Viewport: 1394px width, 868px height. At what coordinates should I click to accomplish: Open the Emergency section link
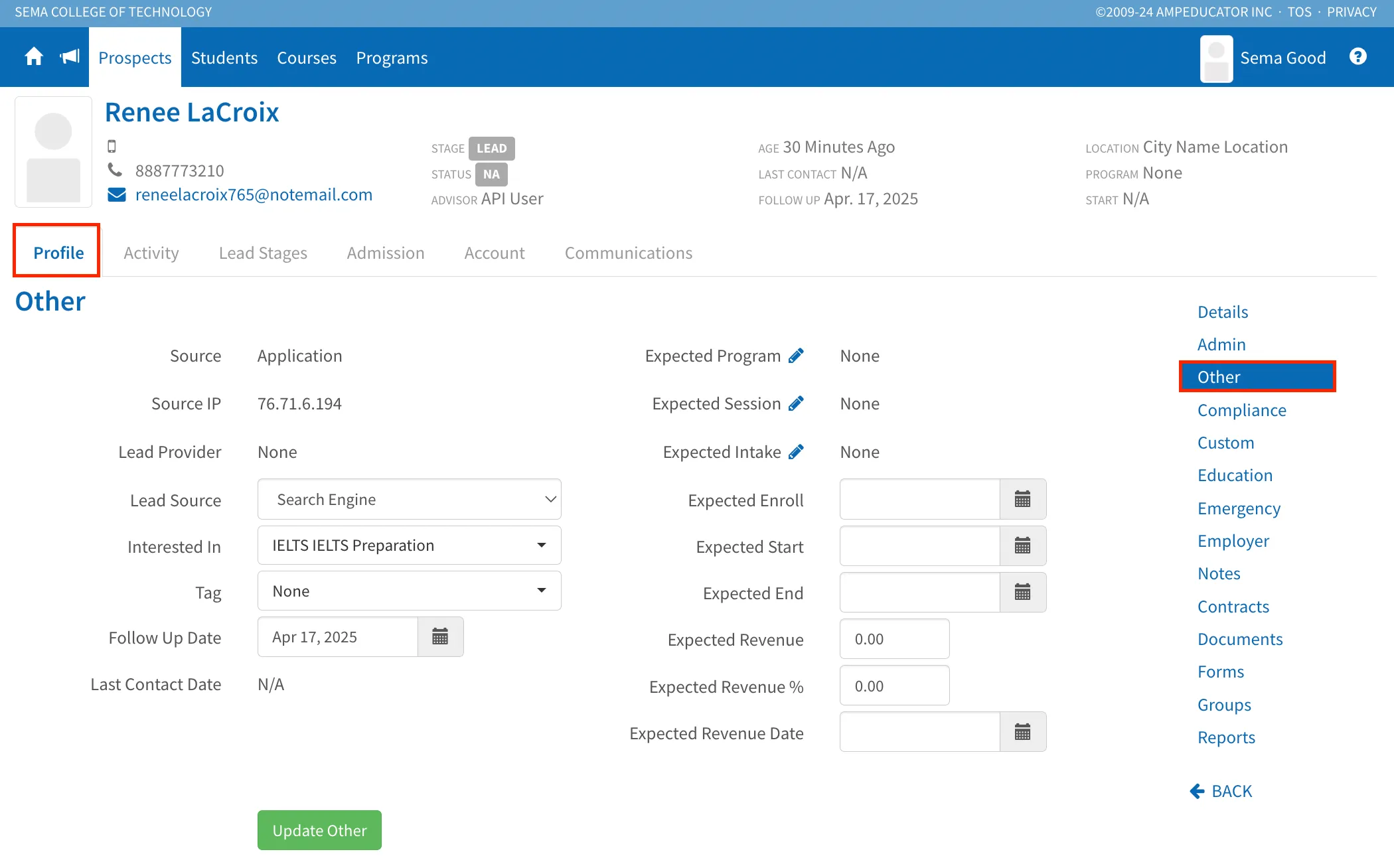coord(1239,508)
